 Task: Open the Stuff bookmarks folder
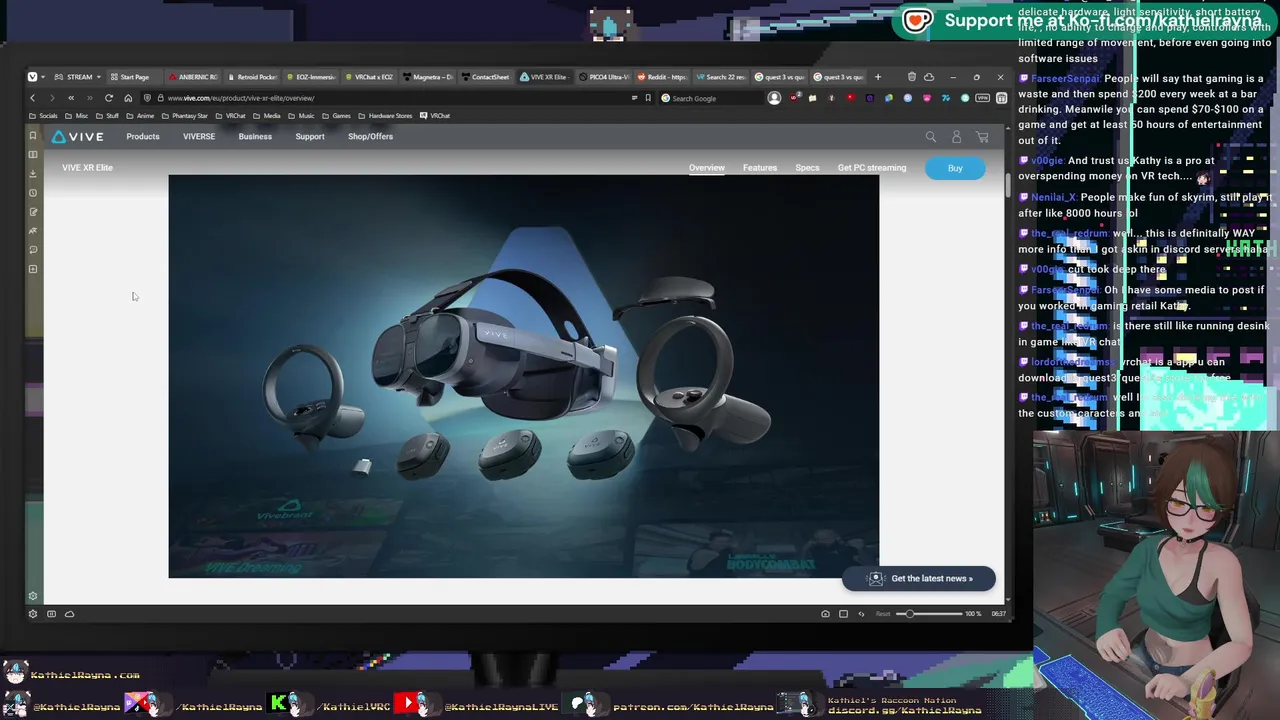point(107,116)
